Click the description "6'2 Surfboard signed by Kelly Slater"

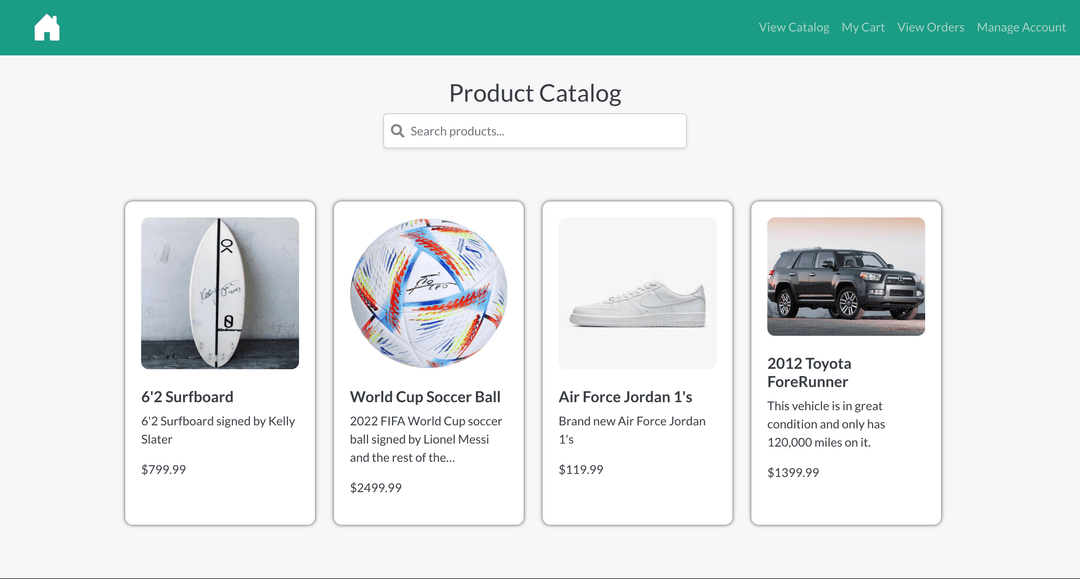(218, 430)
